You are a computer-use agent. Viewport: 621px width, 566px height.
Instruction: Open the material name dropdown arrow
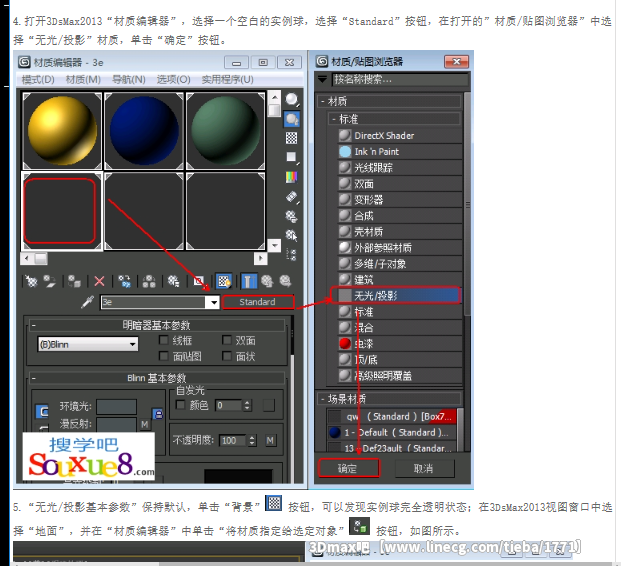pos(213,302)
